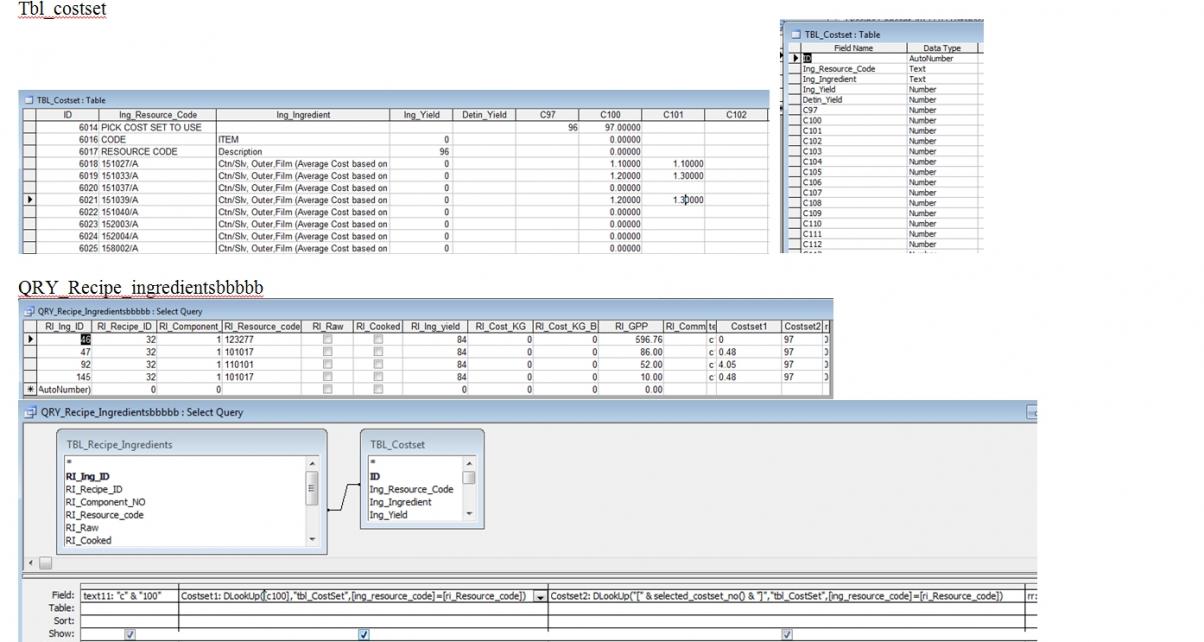Image resolution: width=1204 pixels, height=642 pixels.
Task: Click the TBL_Costset design view window icon
Action: (795, 34)
